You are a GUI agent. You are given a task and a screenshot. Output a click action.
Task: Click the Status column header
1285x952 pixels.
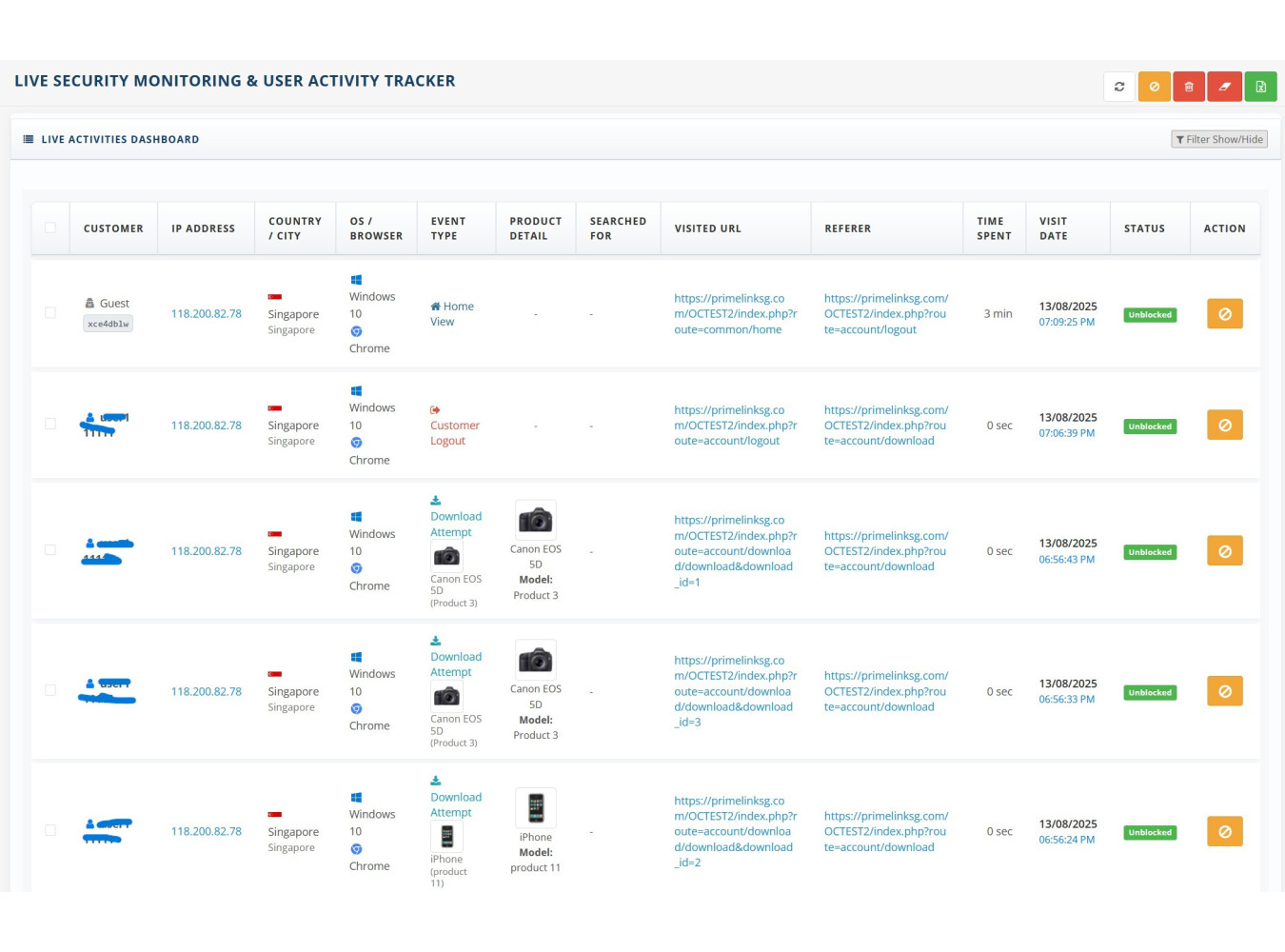[x=1143, y=228]
